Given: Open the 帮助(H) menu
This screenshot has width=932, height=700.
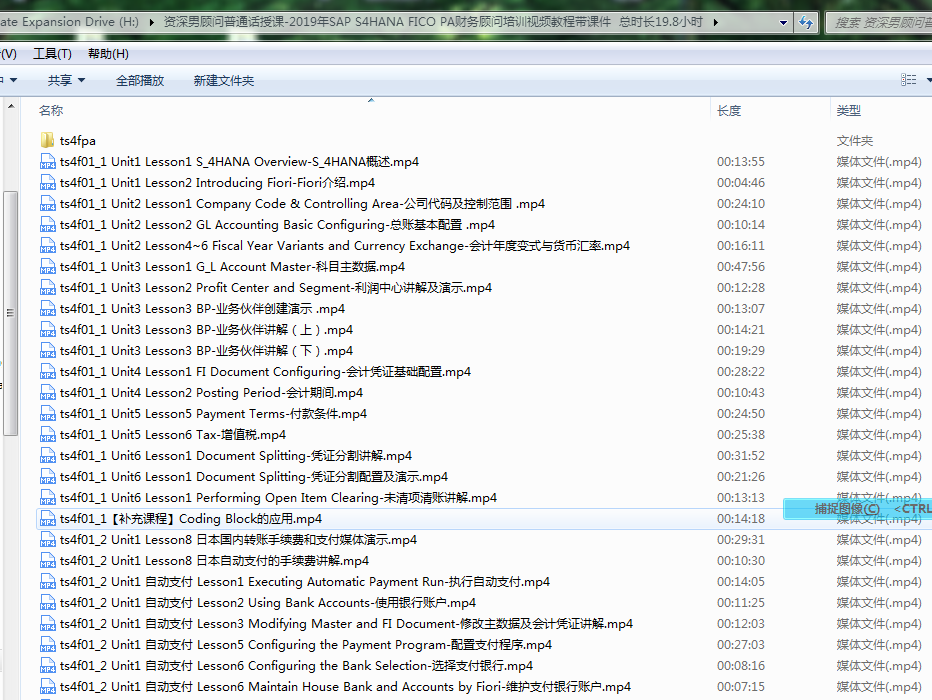Looking at the screenshot, I should pos(108,54).
